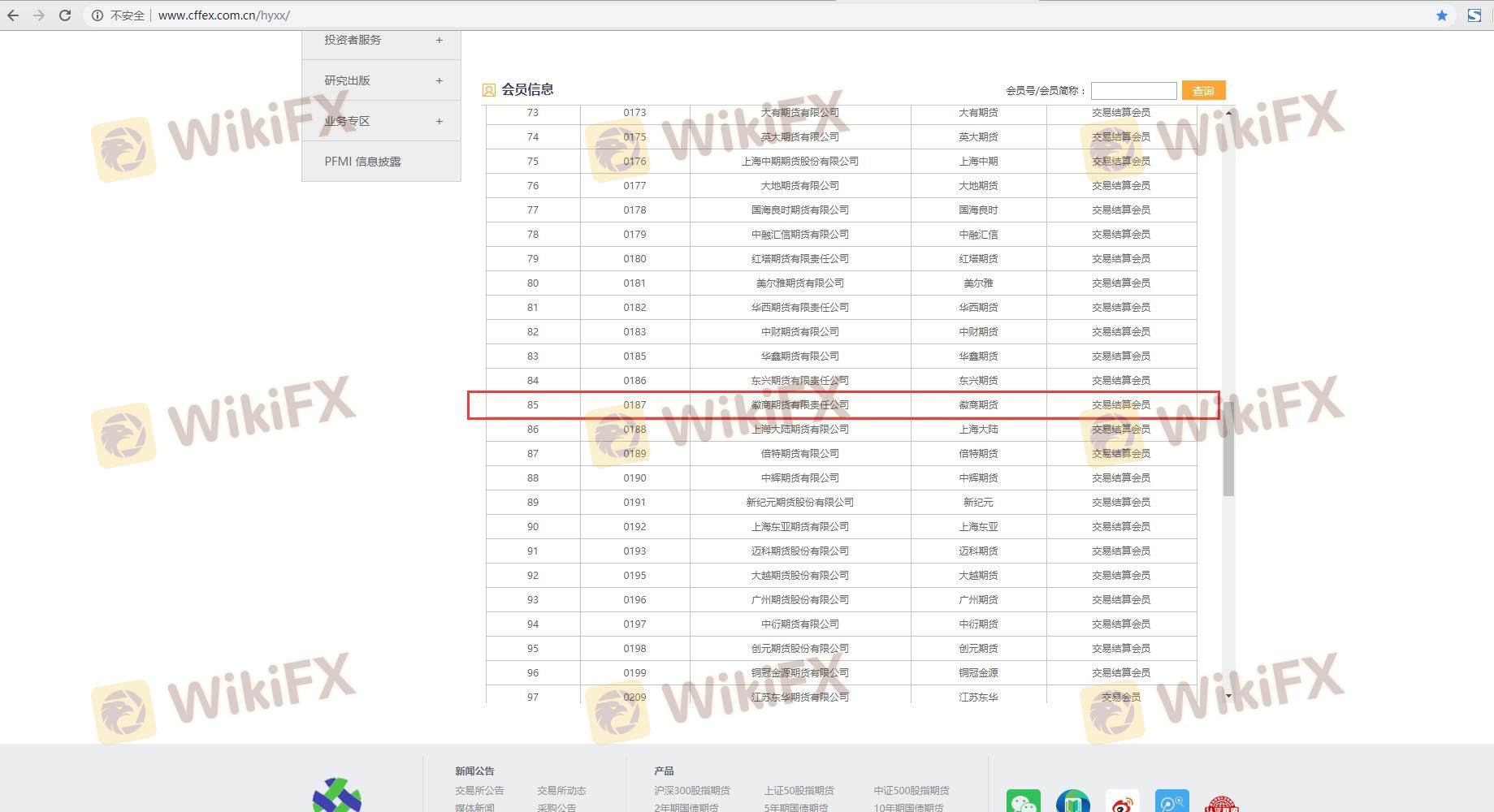
Task: Click the address bar URL www.cffex.com.cn
Action: (223, 15)
